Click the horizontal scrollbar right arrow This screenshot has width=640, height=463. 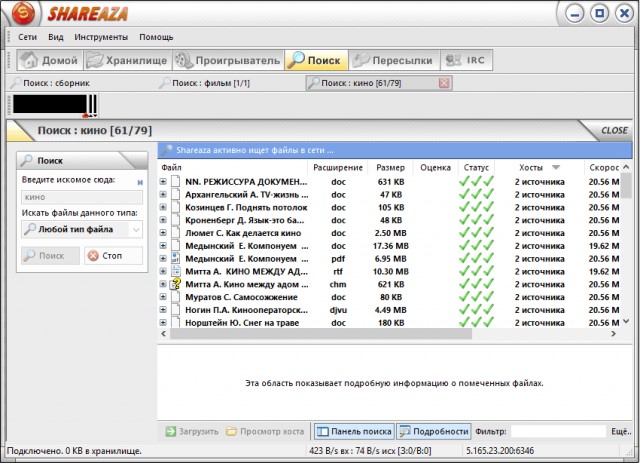click(613, 334)
